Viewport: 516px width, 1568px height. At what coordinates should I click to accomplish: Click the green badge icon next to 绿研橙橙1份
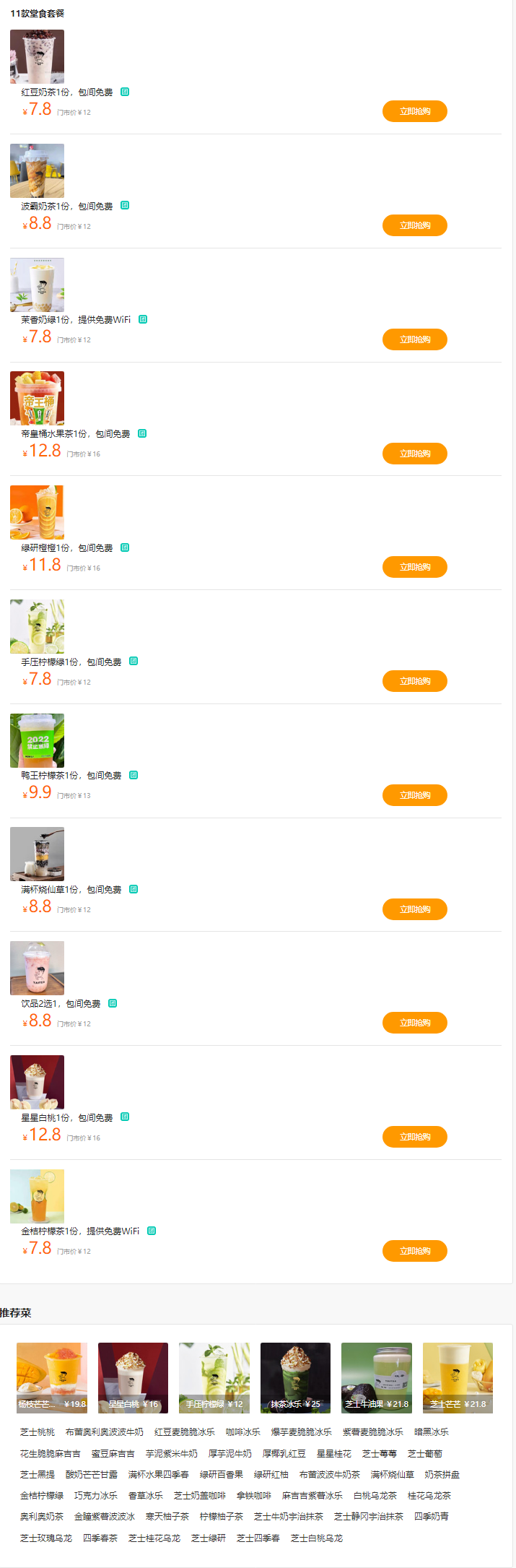click(x=125, y=547)
